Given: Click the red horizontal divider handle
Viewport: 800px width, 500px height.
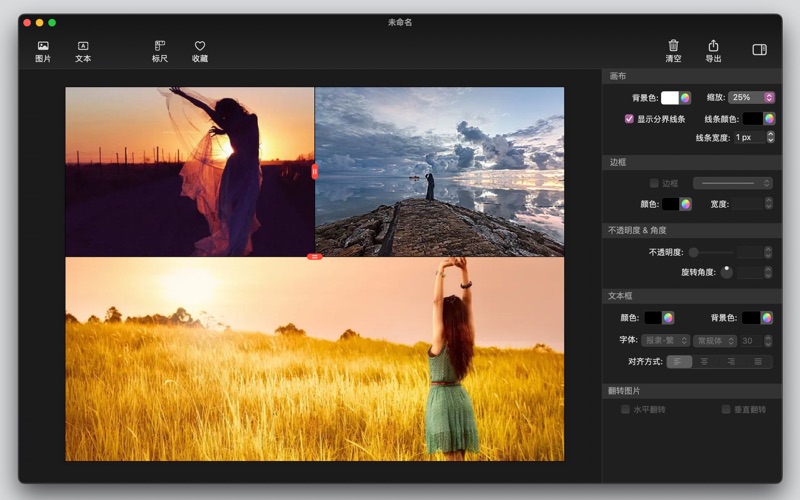Looking at the screenshot, I should point(315,257).
